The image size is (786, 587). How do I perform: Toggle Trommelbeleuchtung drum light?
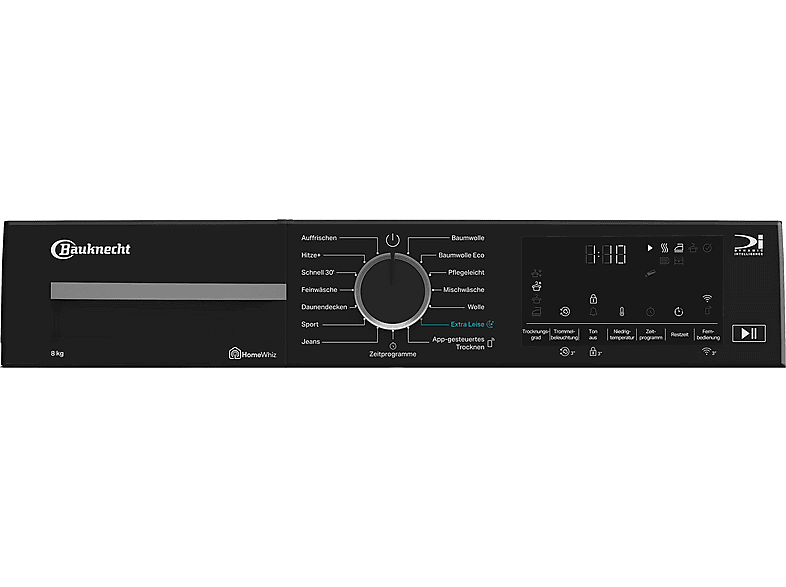click(x=564, y=334)
